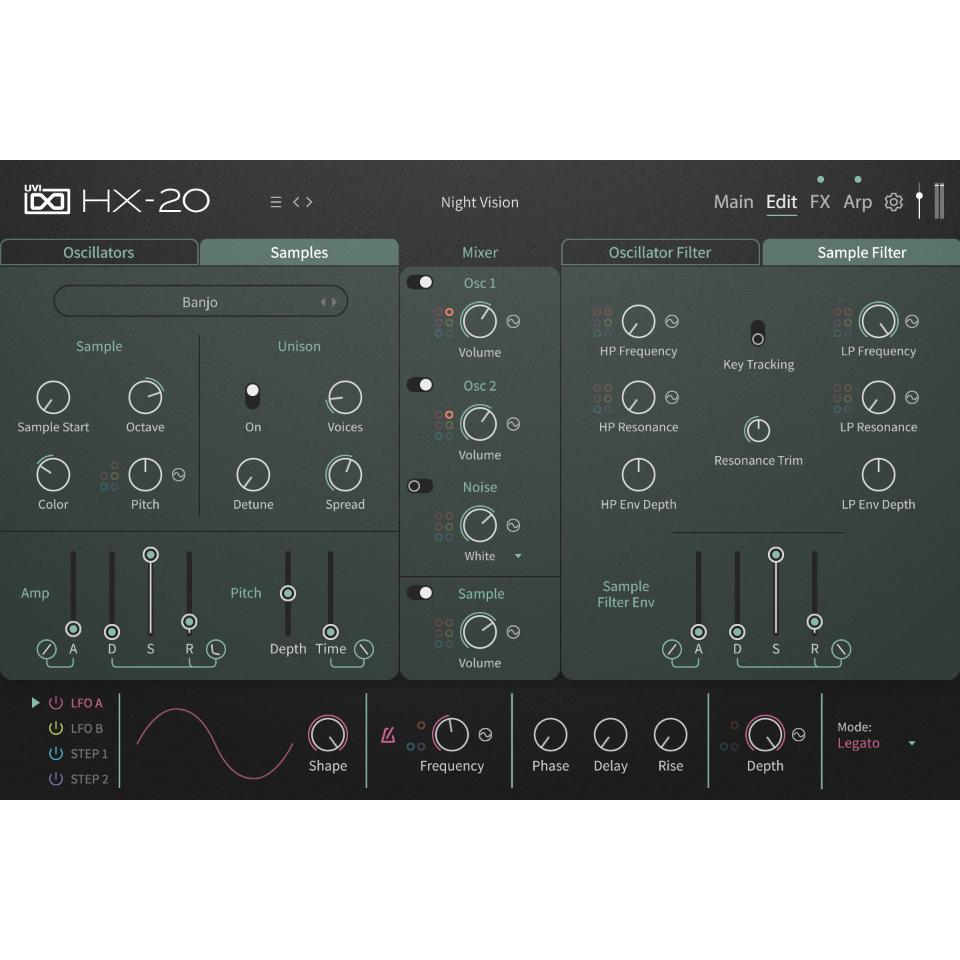Select the Samples tab

[299, 252]
